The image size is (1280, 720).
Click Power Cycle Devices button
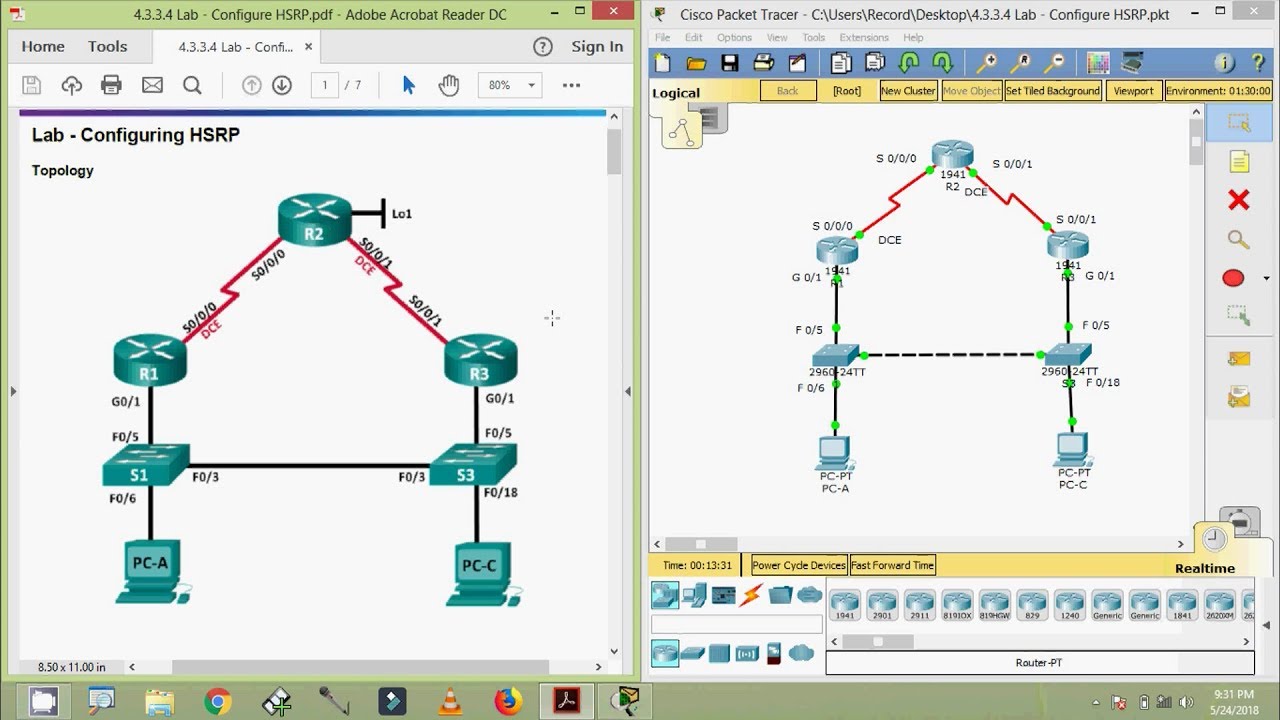pos(799,565)
